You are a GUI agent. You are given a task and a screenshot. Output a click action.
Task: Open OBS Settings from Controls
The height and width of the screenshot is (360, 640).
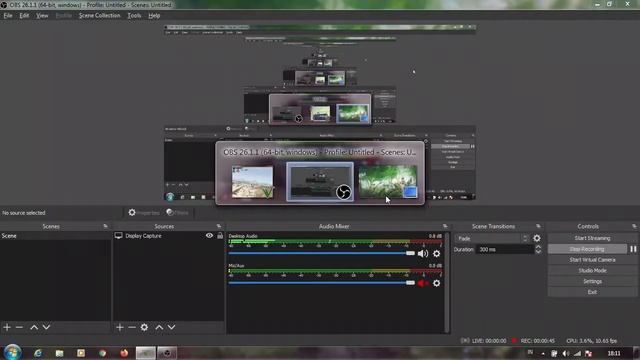[592, 281]
